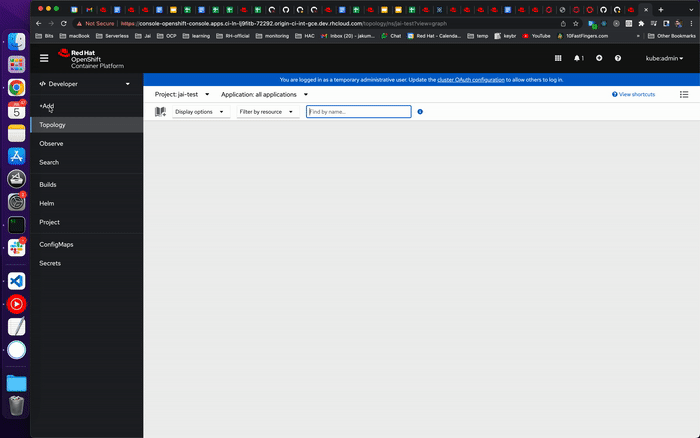Click the browser back arrow
Image resolution: width=700 pixels, height=438 pixels.
point(38,23)
